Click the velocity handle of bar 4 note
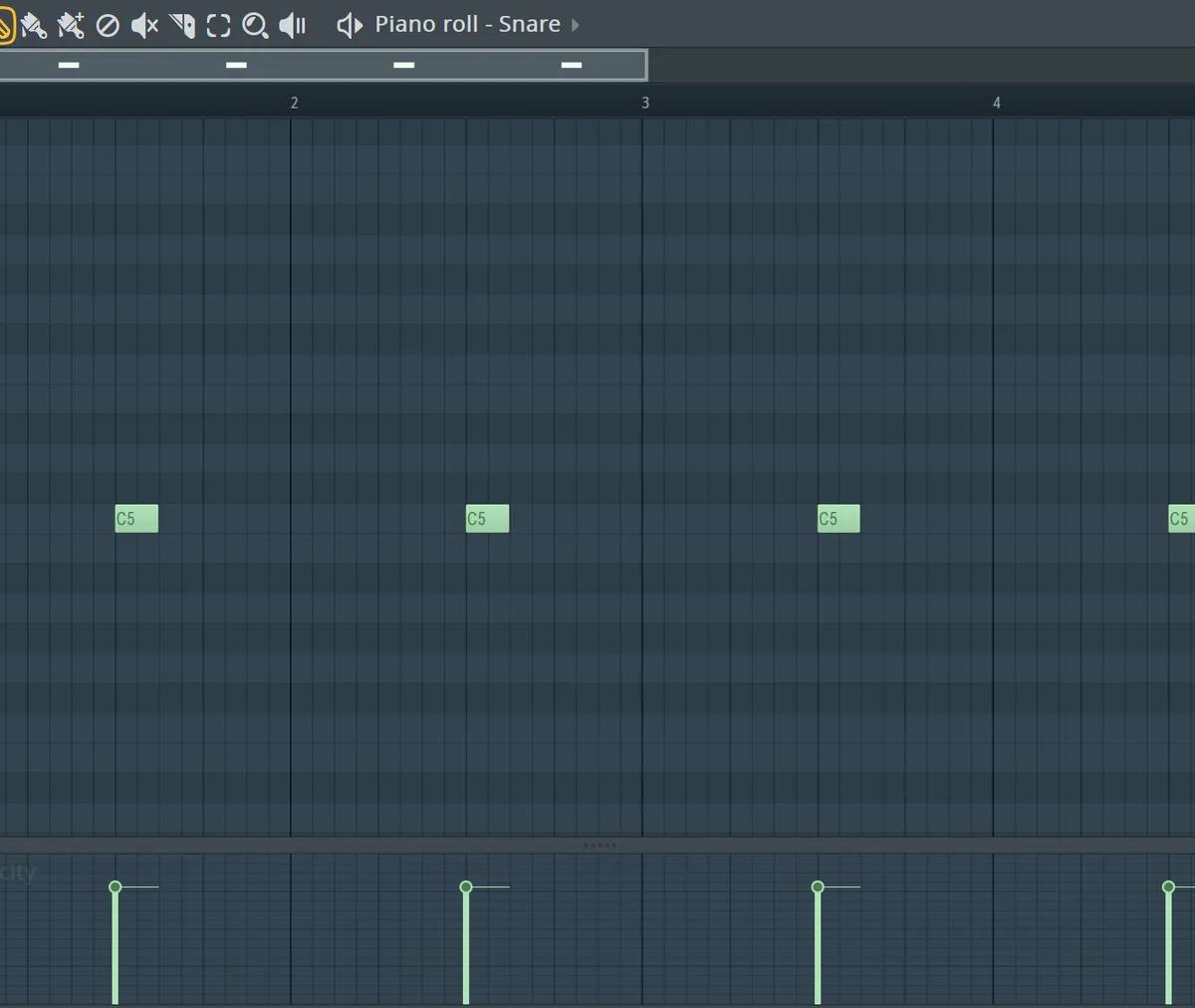1195x1008 pixels. pos(1168,886)
